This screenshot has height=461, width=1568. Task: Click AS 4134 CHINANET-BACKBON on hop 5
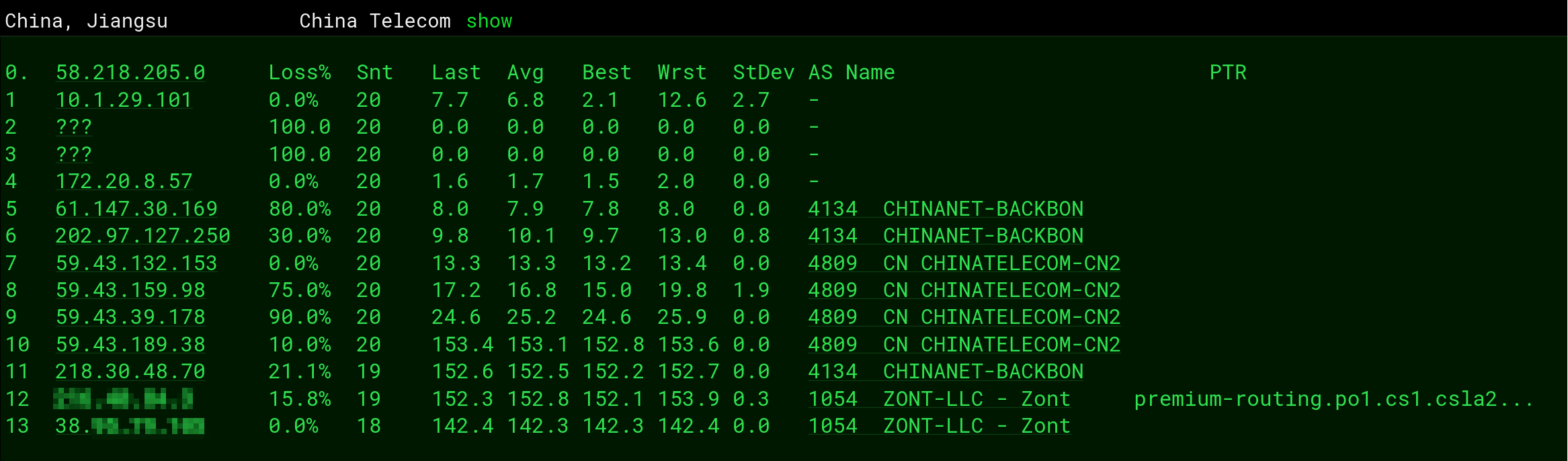pos(945,209)
